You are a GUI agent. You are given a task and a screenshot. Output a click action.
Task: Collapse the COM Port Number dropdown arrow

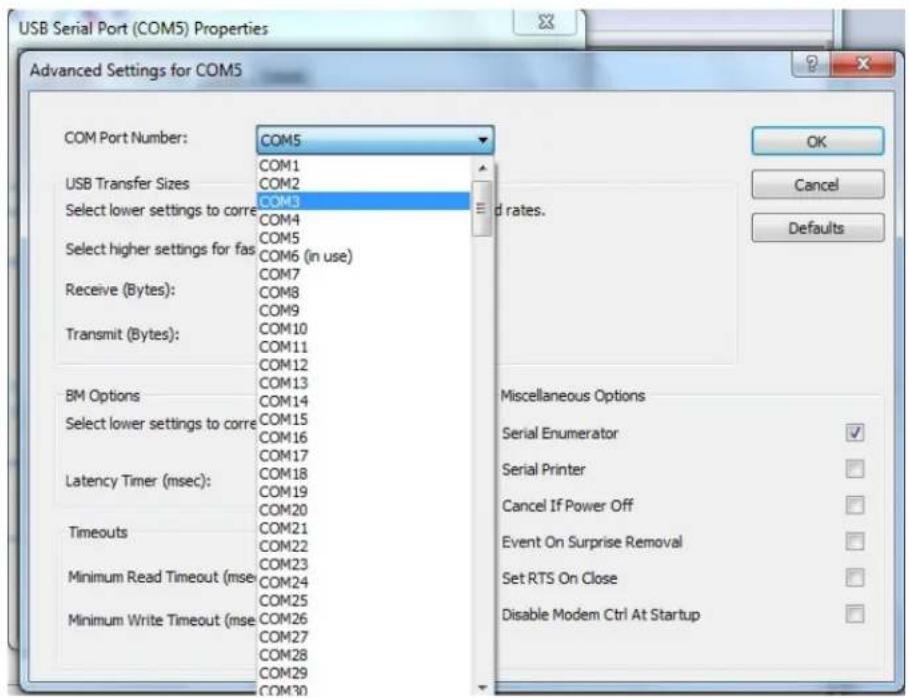tap(483, 142)
